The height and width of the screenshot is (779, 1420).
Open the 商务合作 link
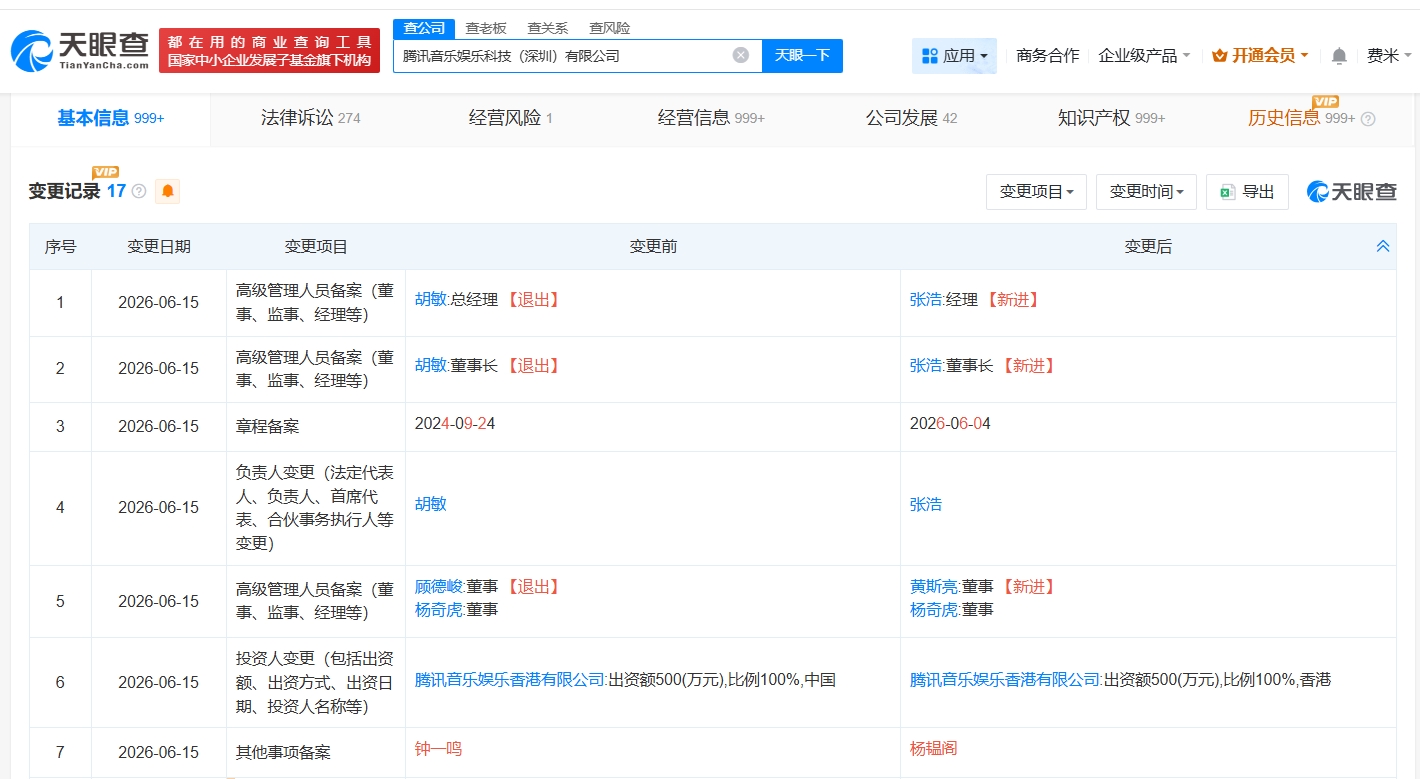(x=1047, y=56)
